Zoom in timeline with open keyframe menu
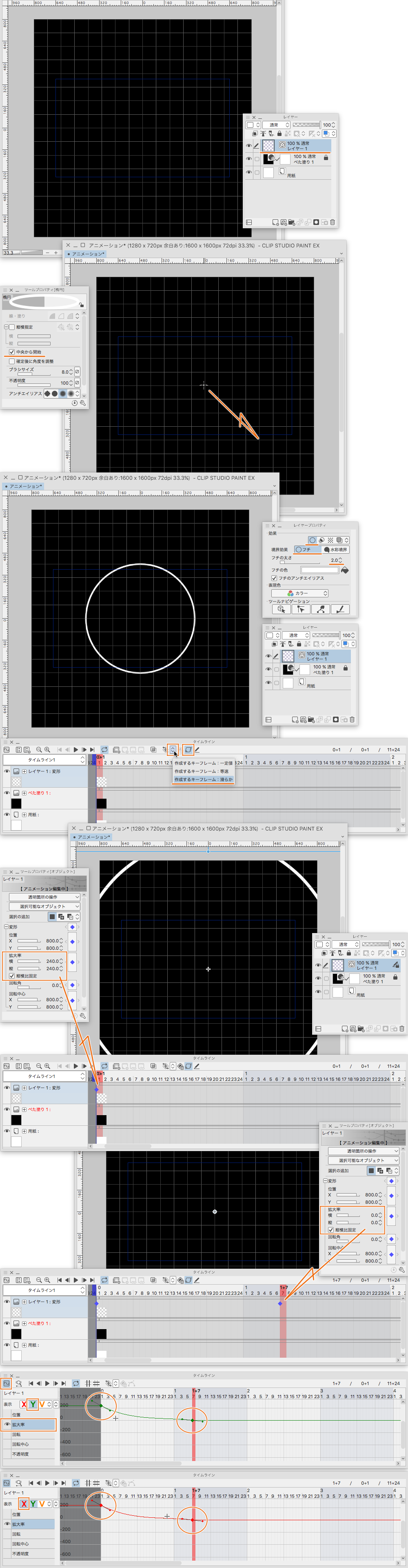Screen dimensions: 408x1568 pyautogui.click(x=47, y=750)
